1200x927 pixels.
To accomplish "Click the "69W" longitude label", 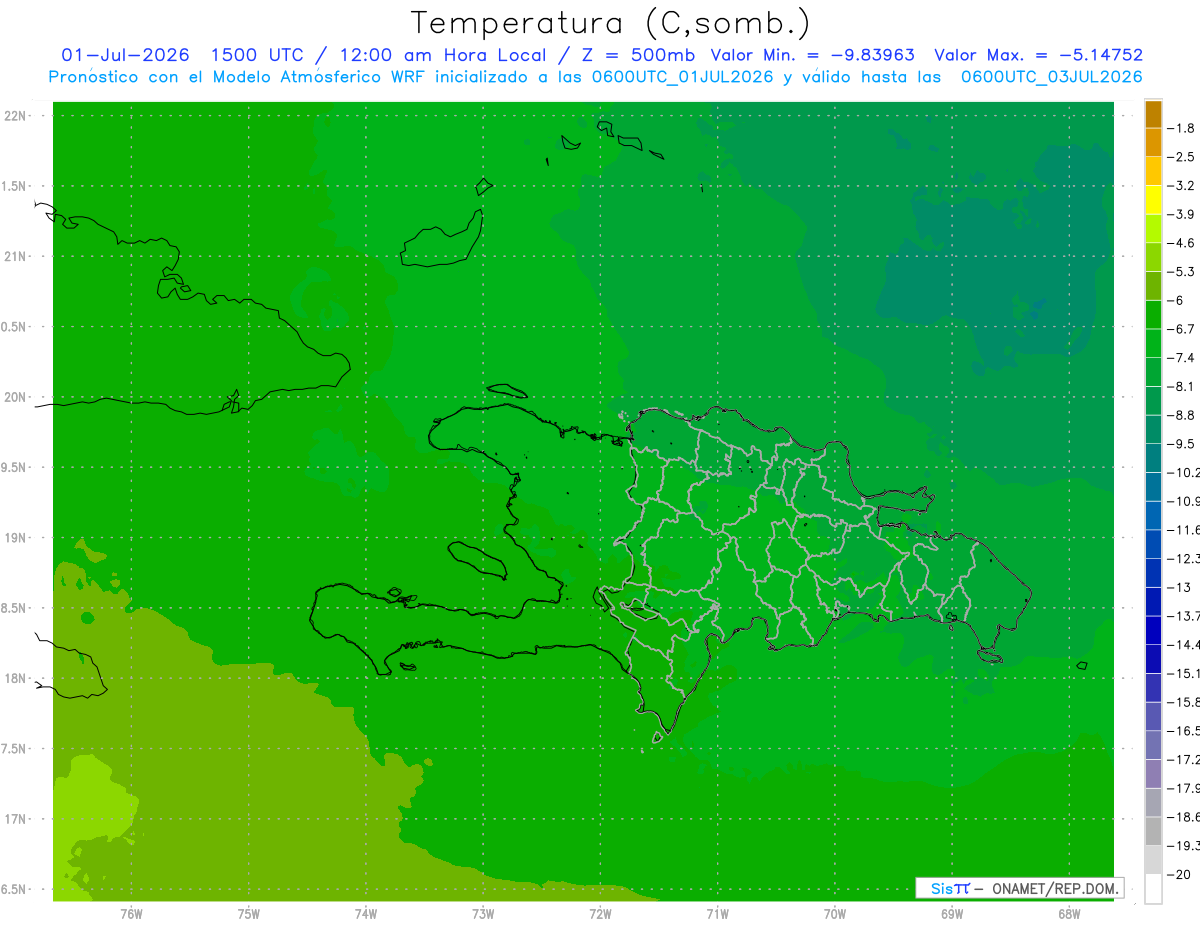I will pyautogui.click(x=952, y=914).
